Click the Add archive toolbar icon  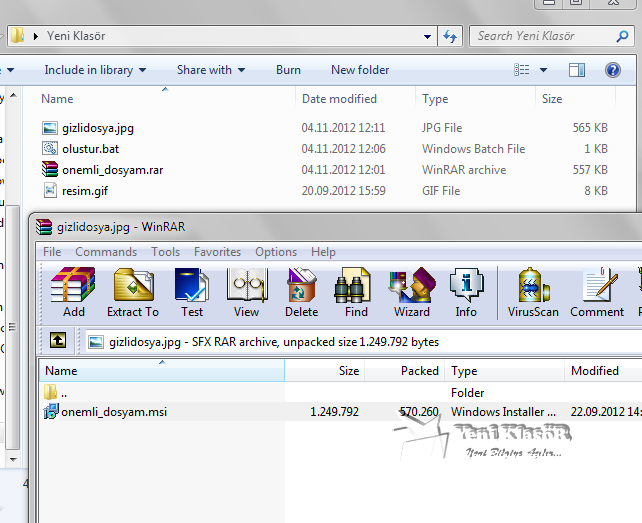point(73,292)
